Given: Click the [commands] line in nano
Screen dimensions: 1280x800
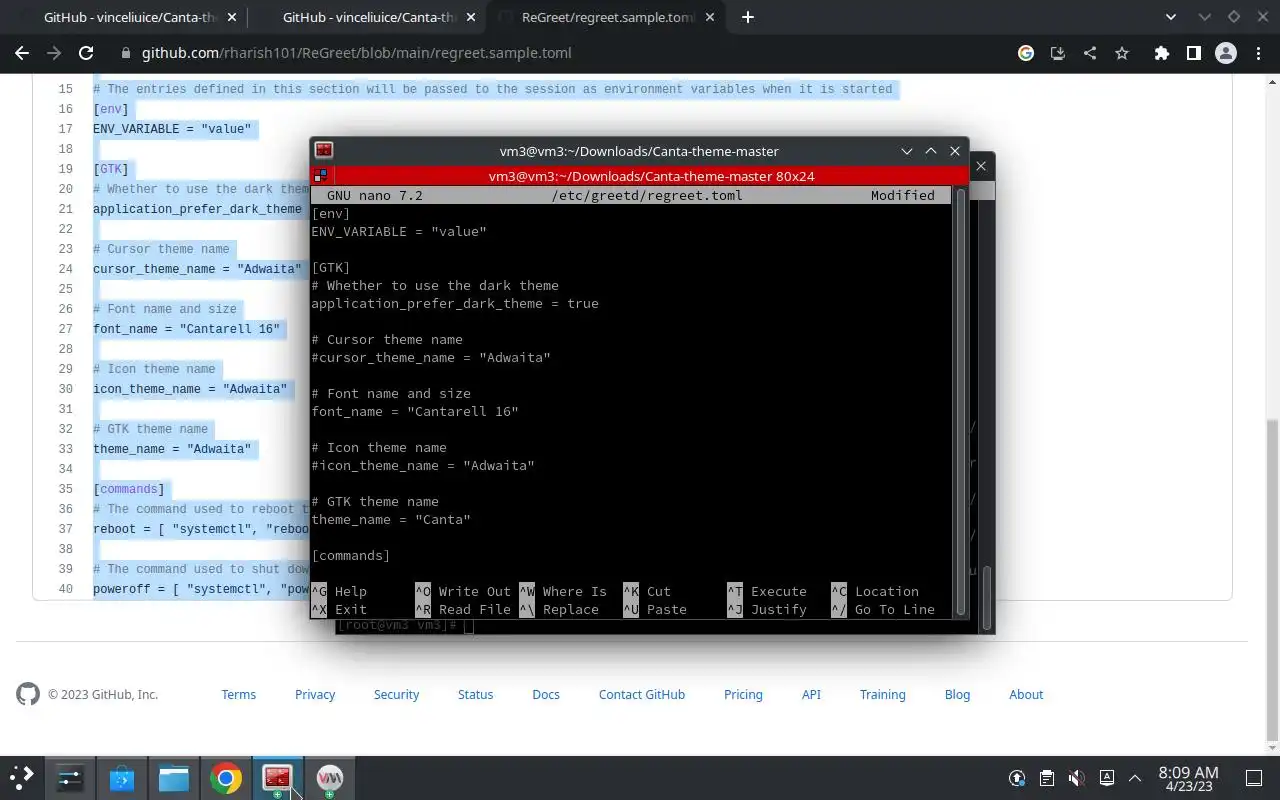Looking at the screenshot, I should click(351, 555).
